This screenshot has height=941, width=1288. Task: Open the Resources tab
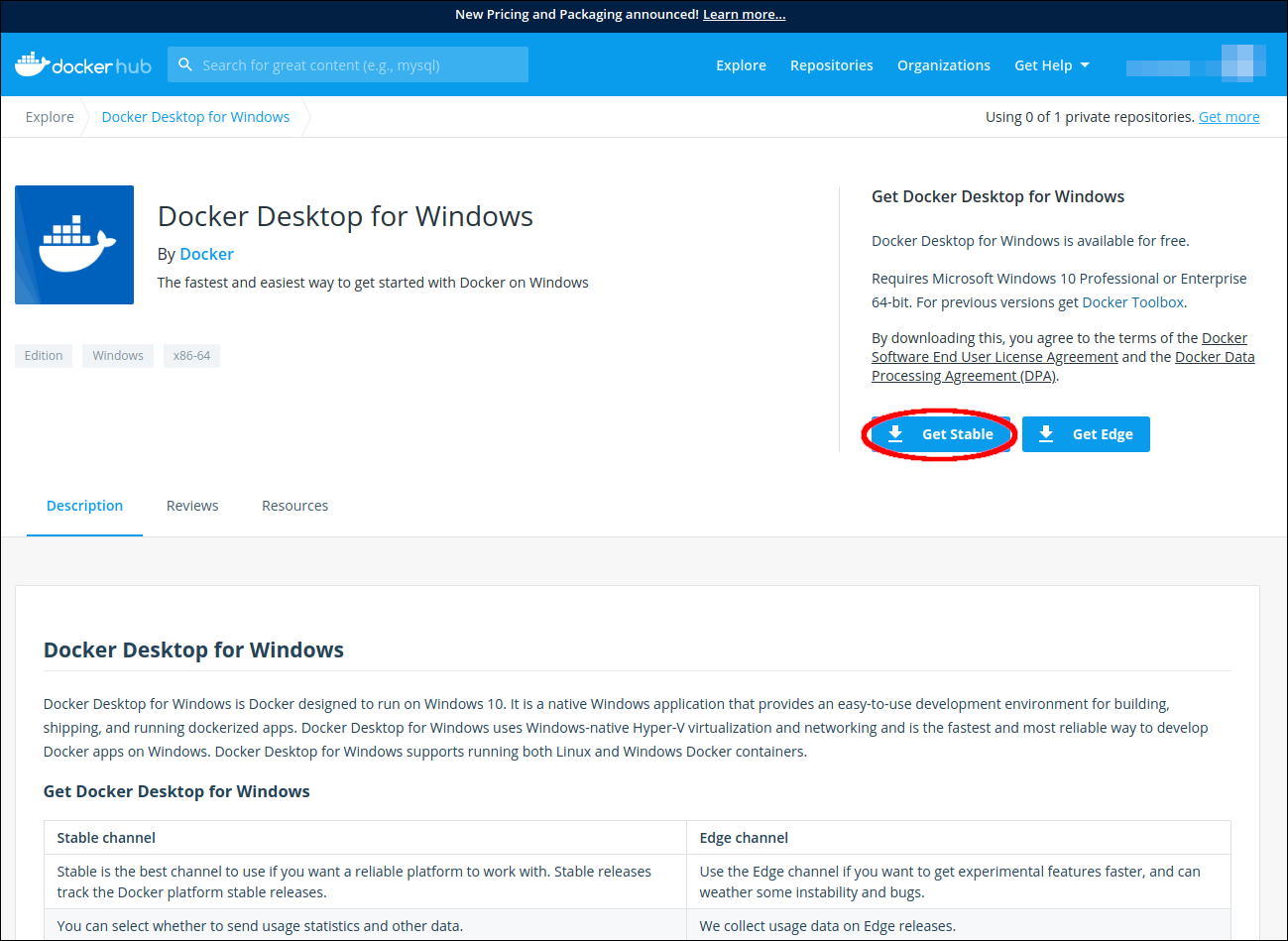click(295, 506)
